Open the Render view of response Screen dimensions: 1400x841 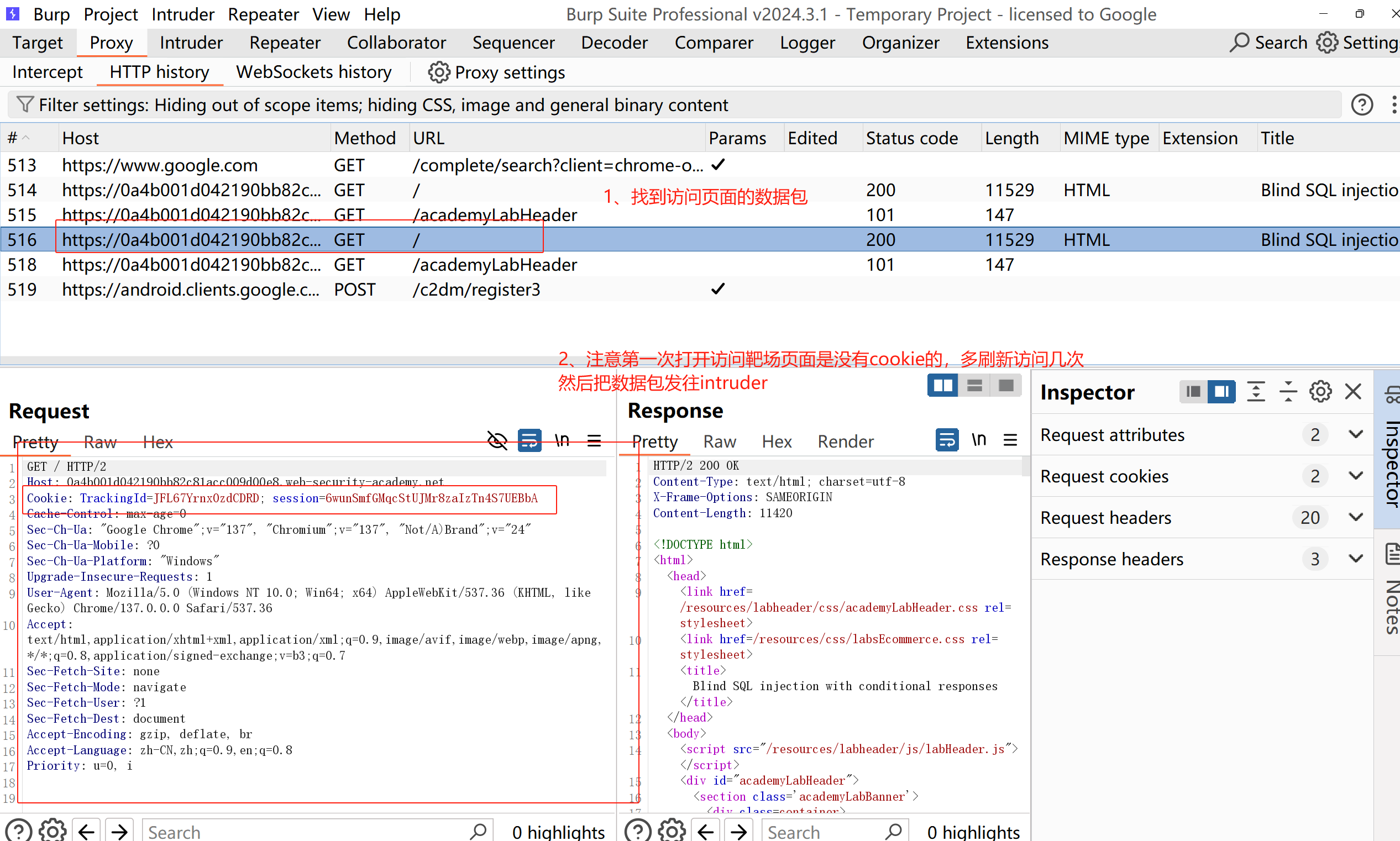pos(845,441)
